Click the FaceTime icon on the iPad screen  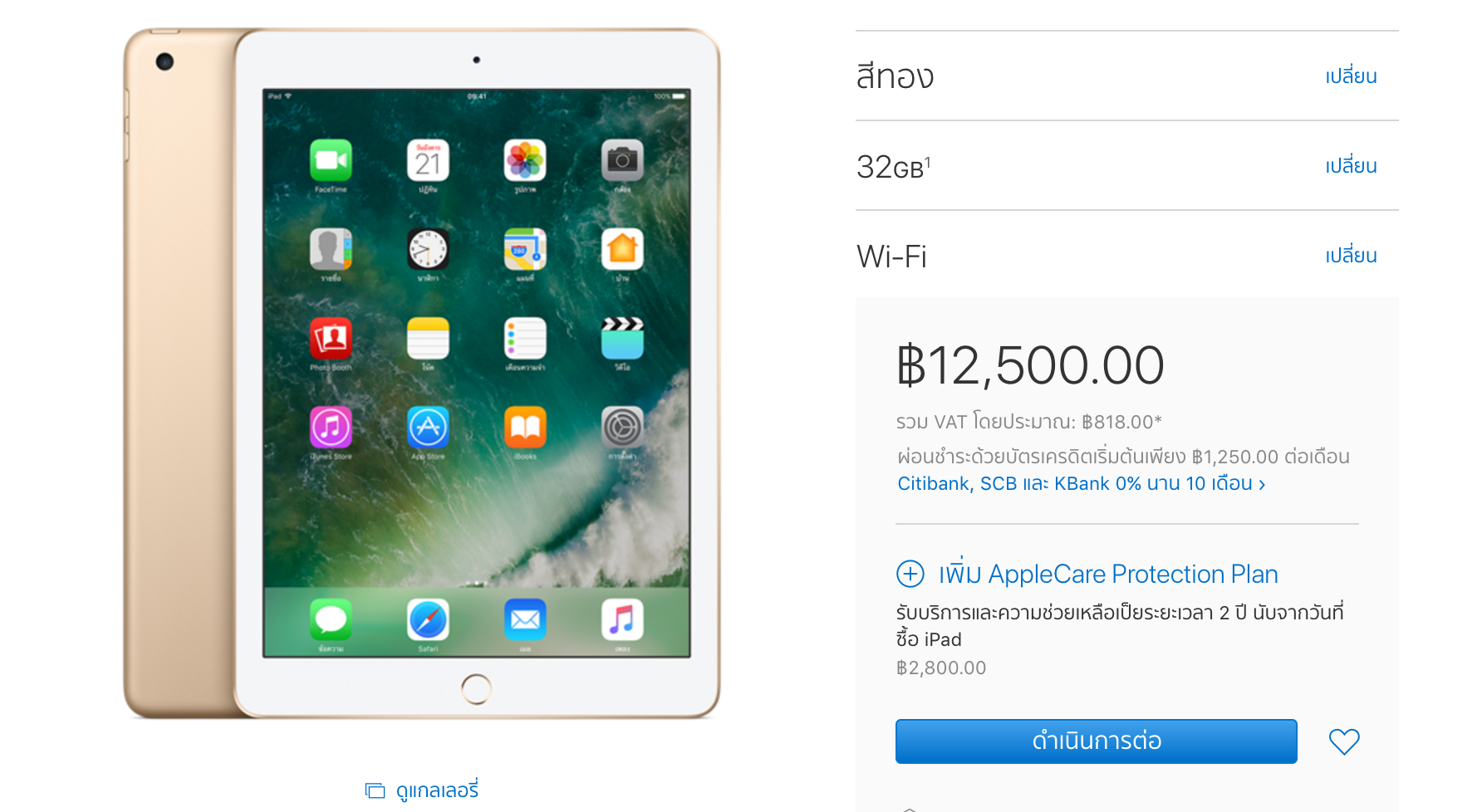pos(331,160)
